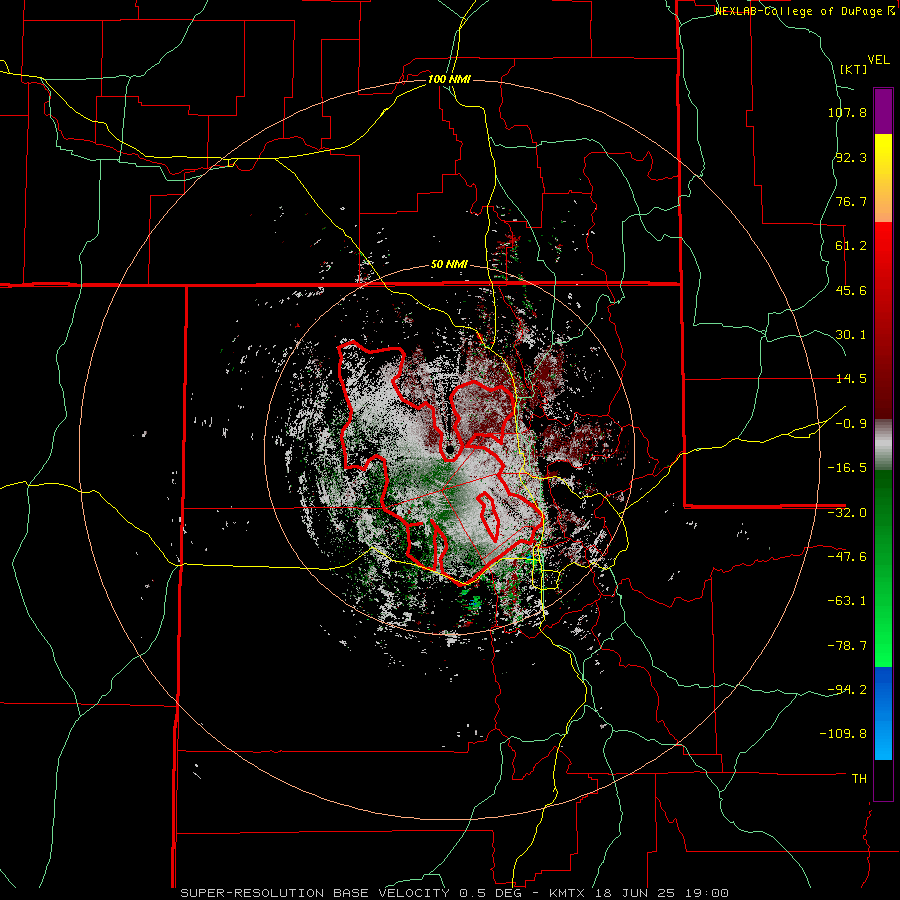Viewport: 900px width, 900px height.
Task: Click the small blue velocity echo south of radar
Action: [x=475, y=602]
